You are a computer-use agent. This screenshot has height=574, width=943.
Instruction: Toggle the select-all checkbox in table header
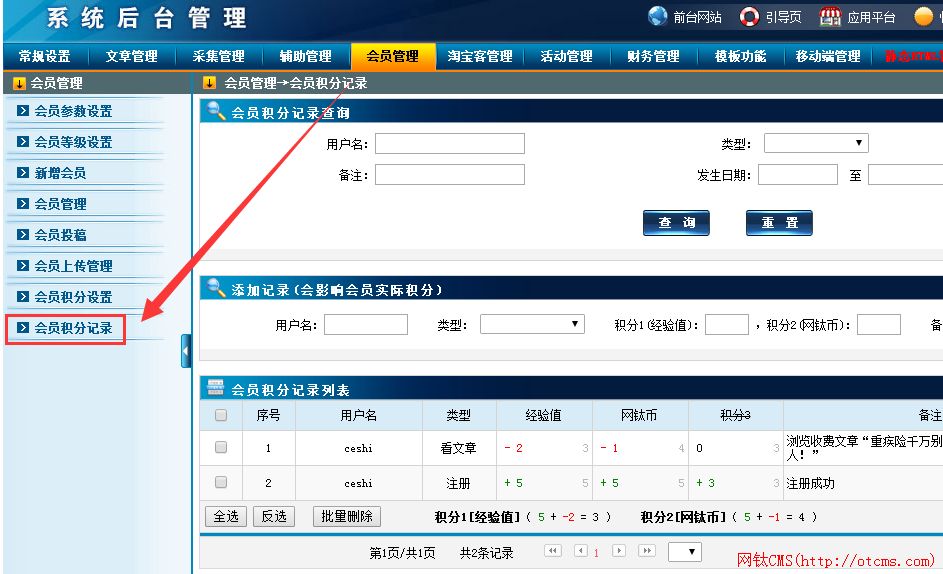pyautogui.click(x=221, y=415)
